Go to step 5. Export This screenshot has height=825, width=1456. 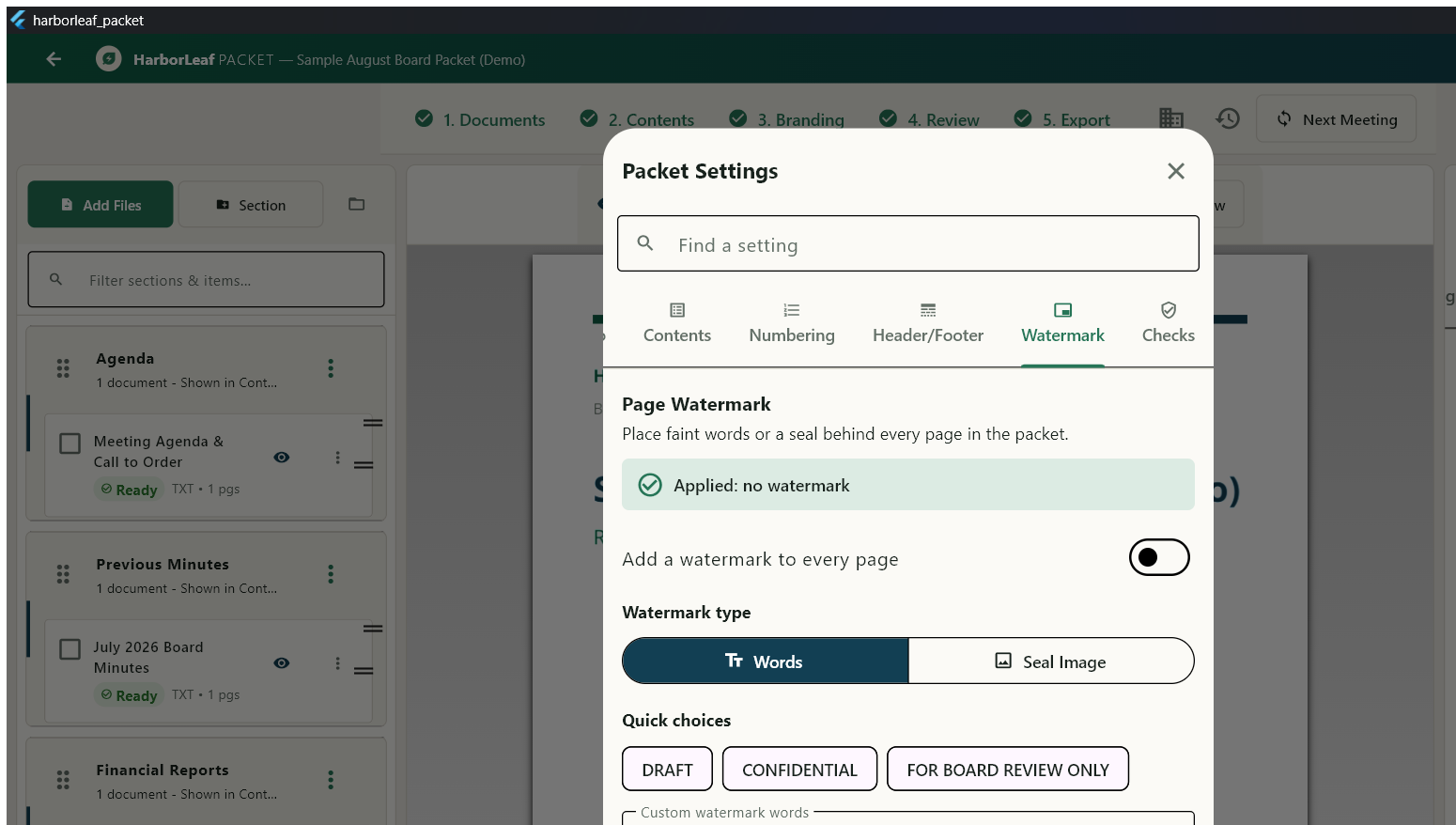click(x=1062, y=119)
